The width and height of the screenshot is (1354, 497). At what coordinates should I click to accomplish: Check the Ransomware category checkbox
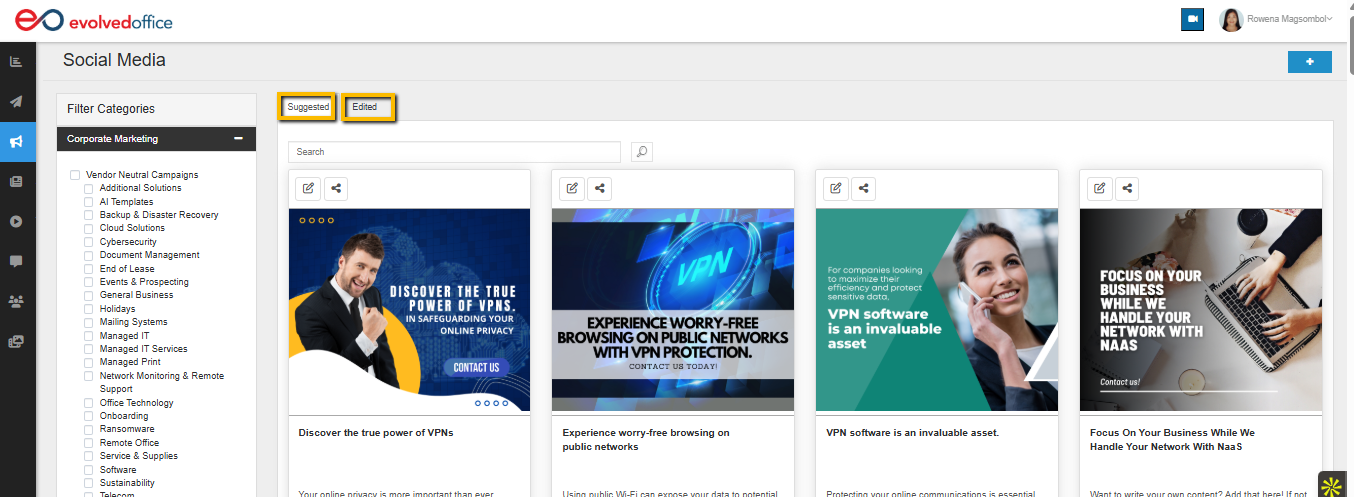(x=88, y=429)
